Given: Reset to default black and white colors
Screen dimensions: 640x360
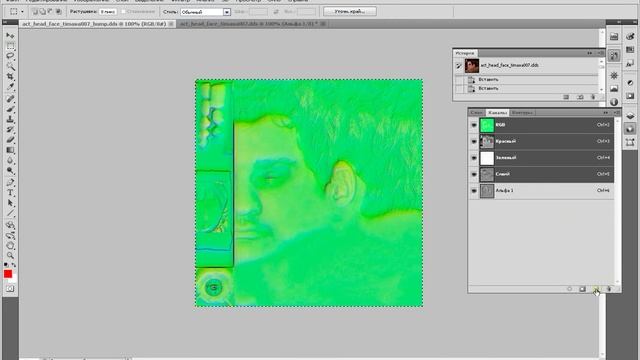Looking at the screenshot, I should 6,265.
